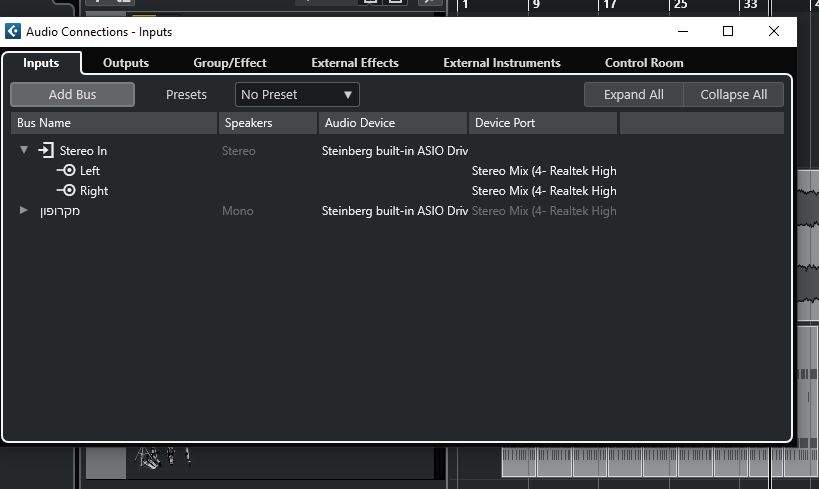Click Collapse All button
The height and width of the screenshot is (489, 819).
coord(733,95)
